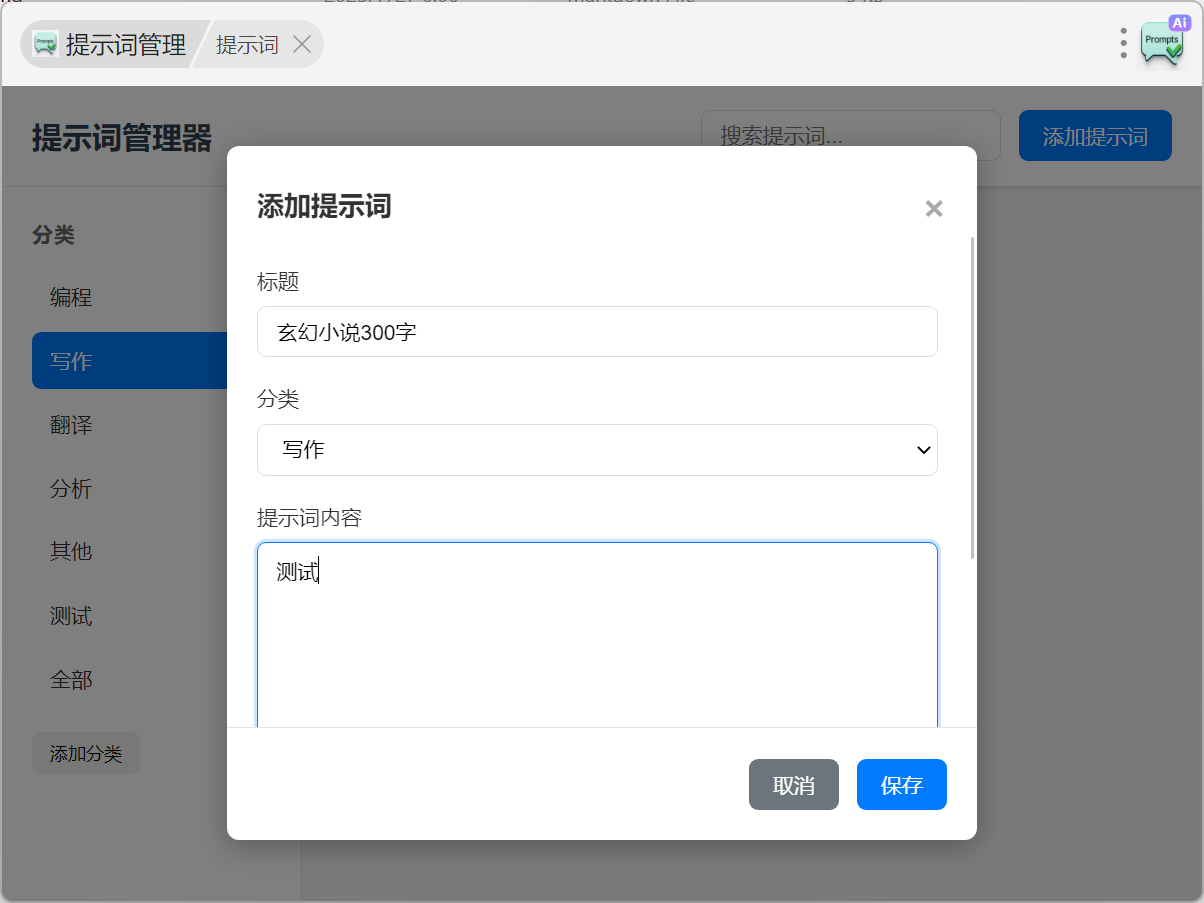Click the 搜索提示词 search box

(850, 136)
